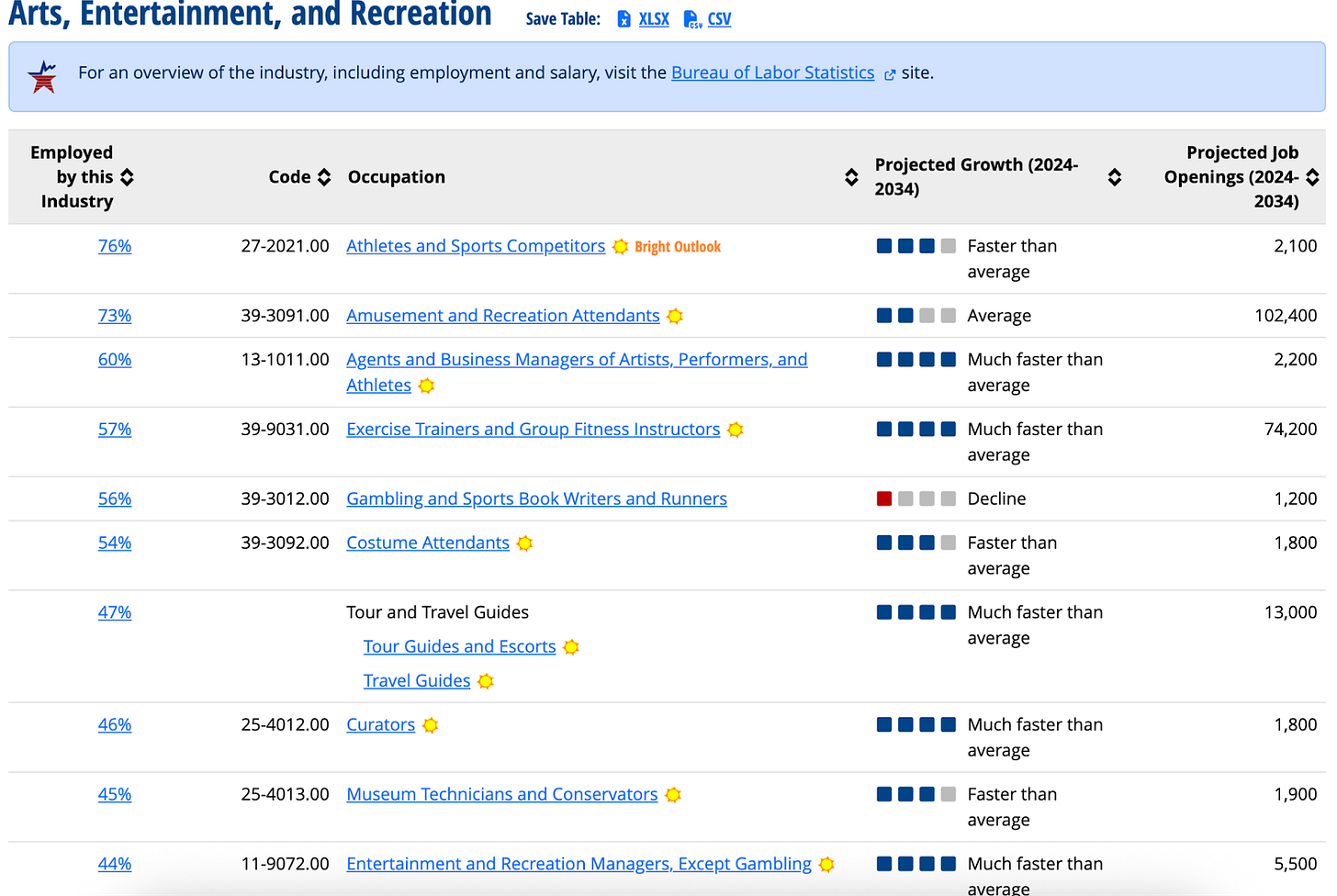The height and width of the screenshot is (896, 1337).
Task: Open Bureau of Labor Statistics link
Action: (x=772, y=73)
